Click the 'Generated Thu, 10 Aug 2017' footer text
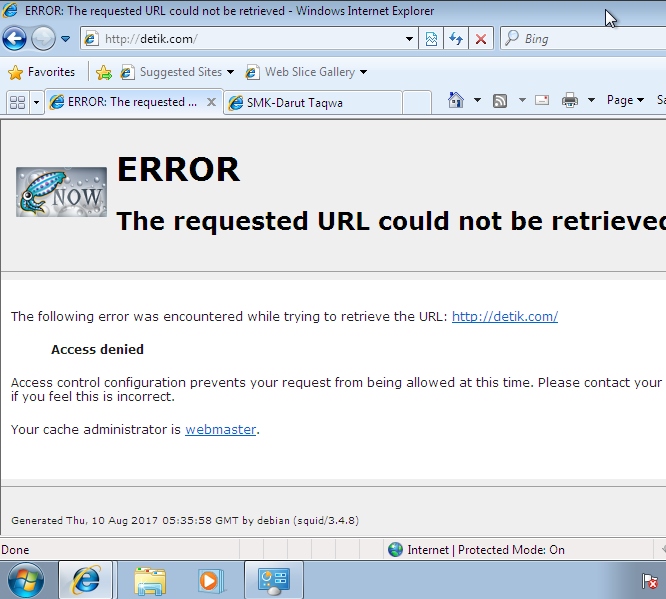Viewport: 666px width, 599px height. (x=185, y=520)
